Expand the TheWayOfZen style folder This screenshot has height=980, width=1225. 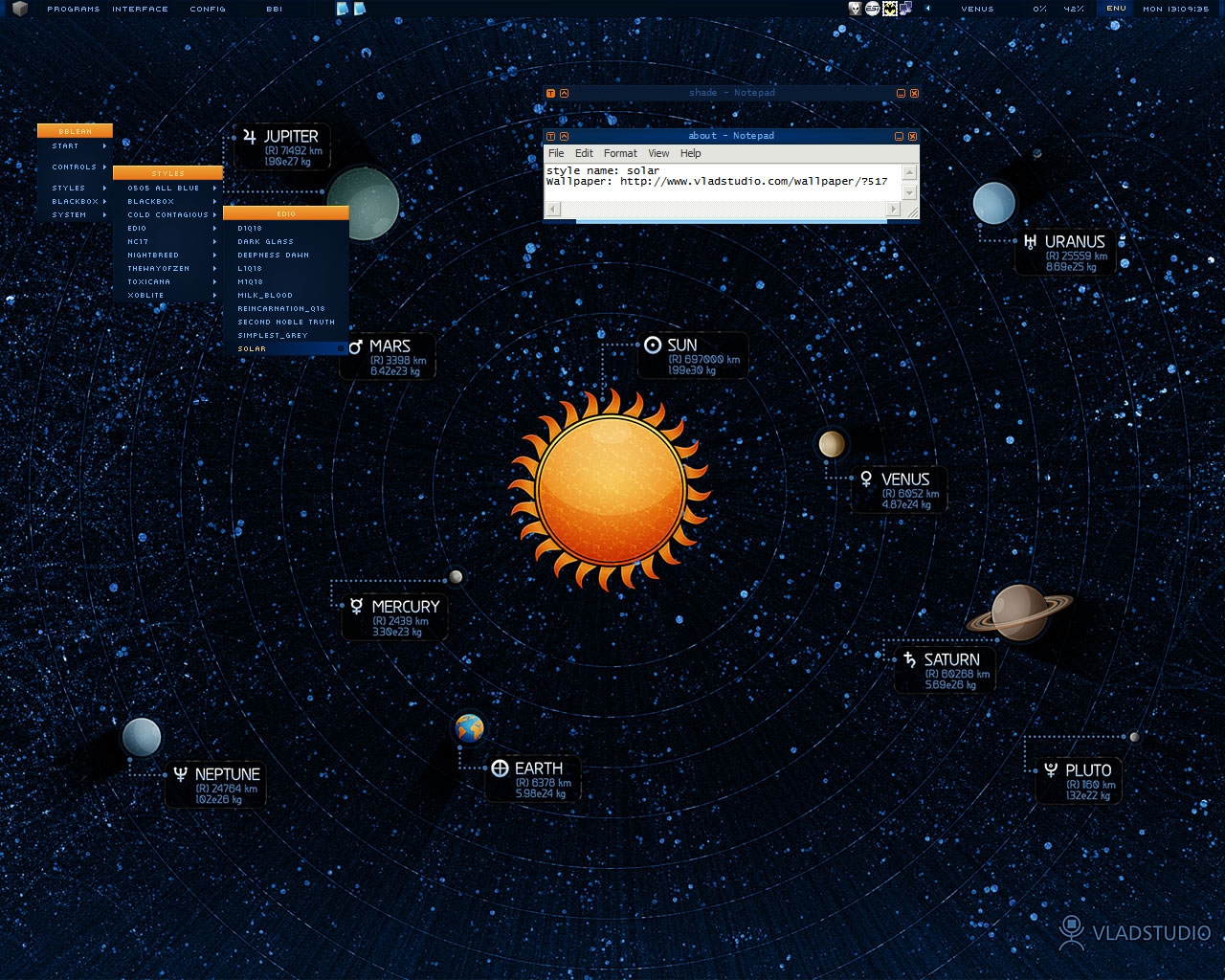168,269
